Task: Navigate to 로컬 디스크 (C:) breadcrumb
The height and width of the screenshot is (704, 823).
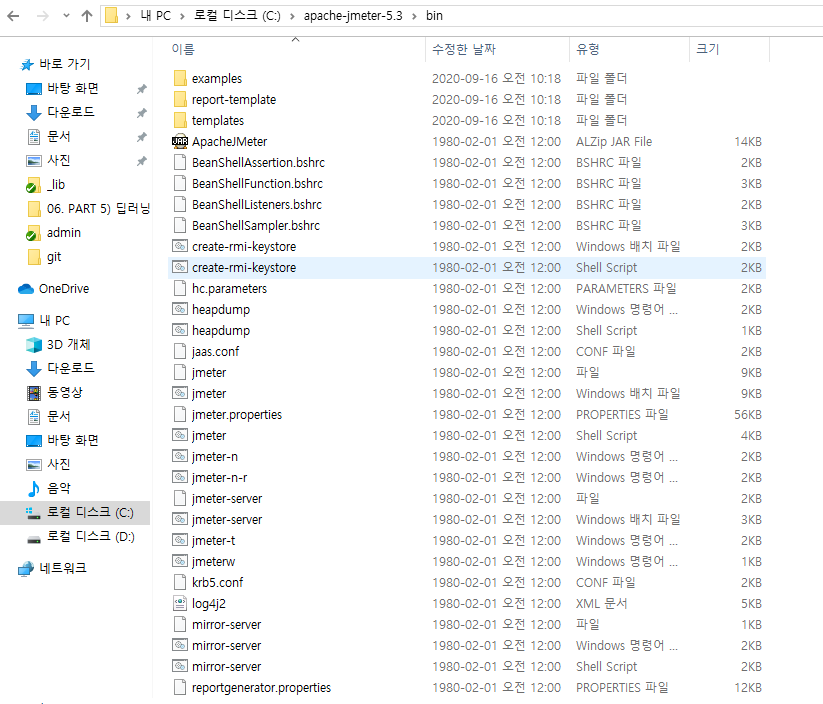Action: 237,16
